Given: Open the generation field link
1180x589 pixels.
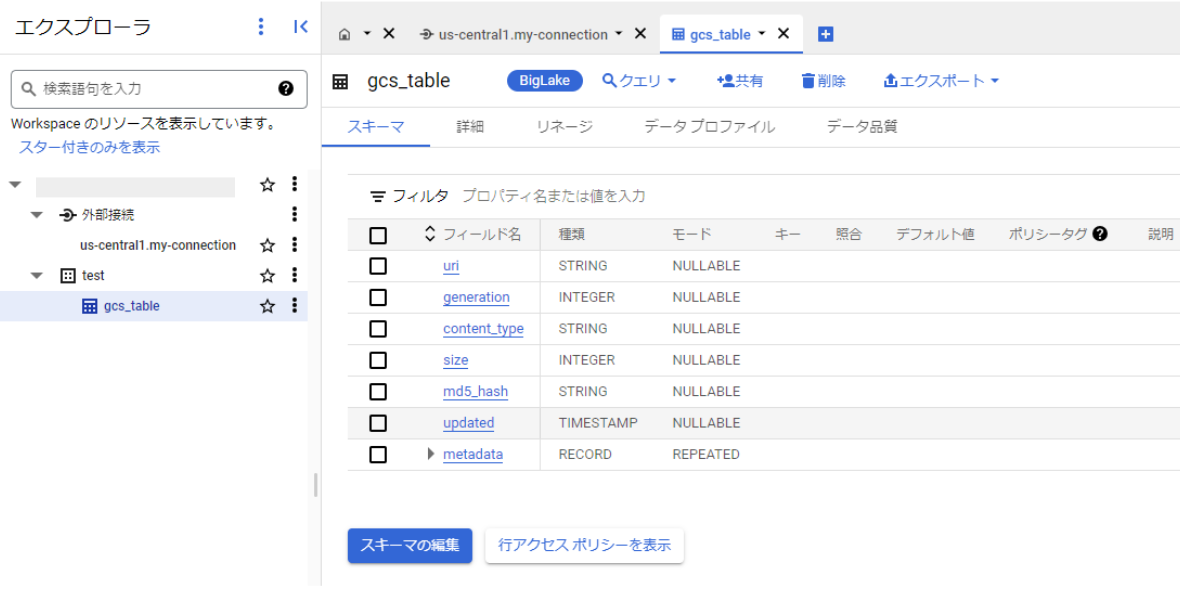Looking at the screenshot, I should [476, 298].
